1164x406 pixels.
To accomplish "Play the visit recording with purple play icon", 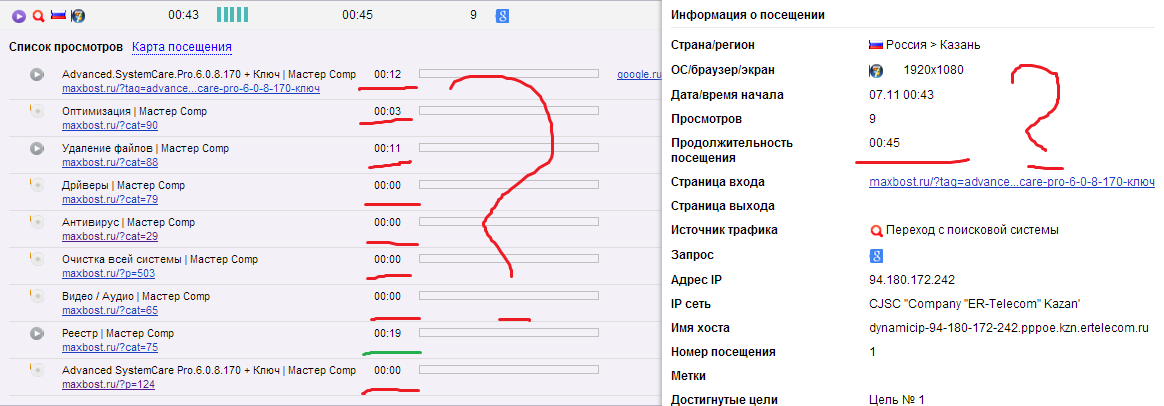I will [19, 15].
